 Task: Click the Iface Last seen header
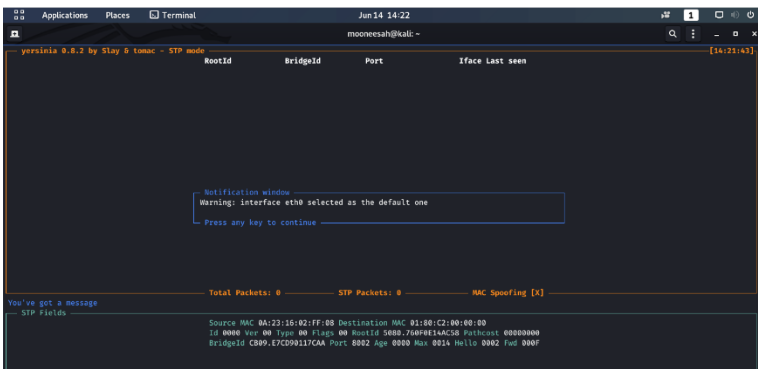tap(492, 61)
